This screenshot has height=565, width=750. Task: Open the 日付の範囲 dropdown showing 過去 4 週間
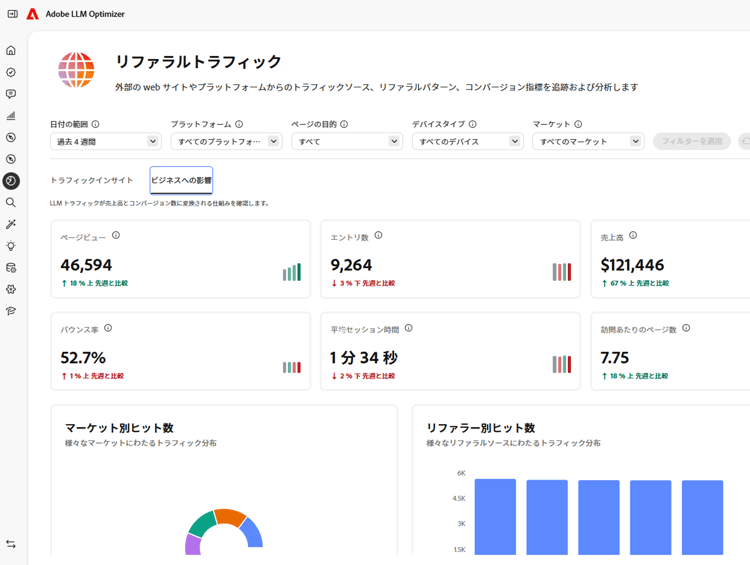click(x=106, y=142)
